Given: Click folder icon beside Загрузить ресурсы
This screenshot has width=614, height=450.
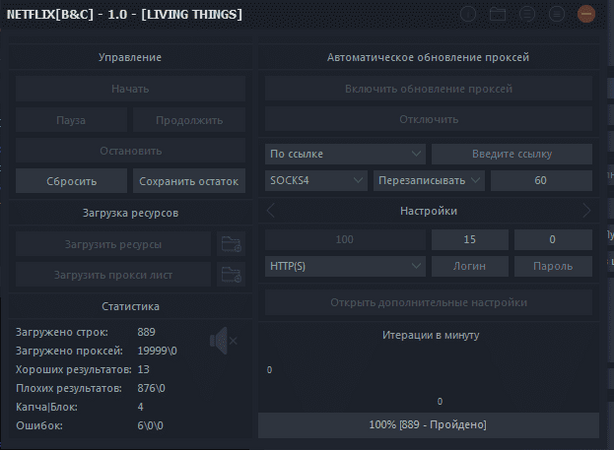Looking at the screenshot, I should click(x=231, y=244).
